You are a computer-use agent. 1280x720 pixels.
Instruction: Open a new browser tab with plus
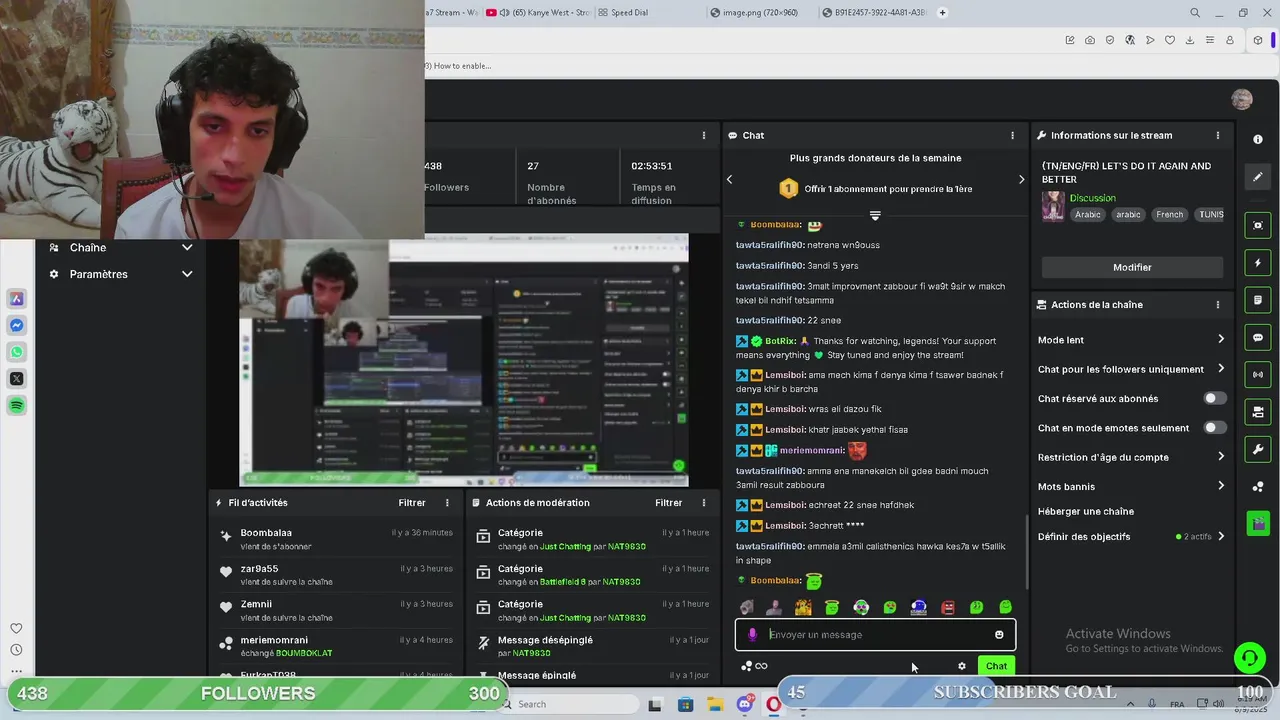(x=942, y=13)
